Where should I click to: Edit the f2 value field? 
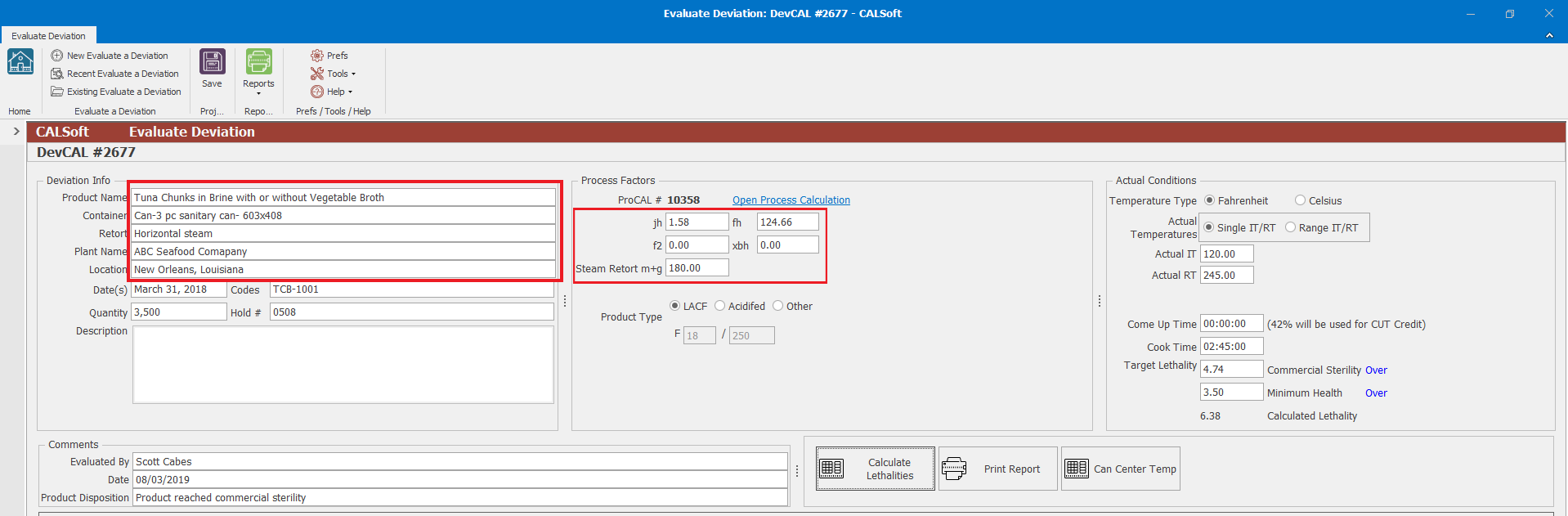tap(697, 245)
